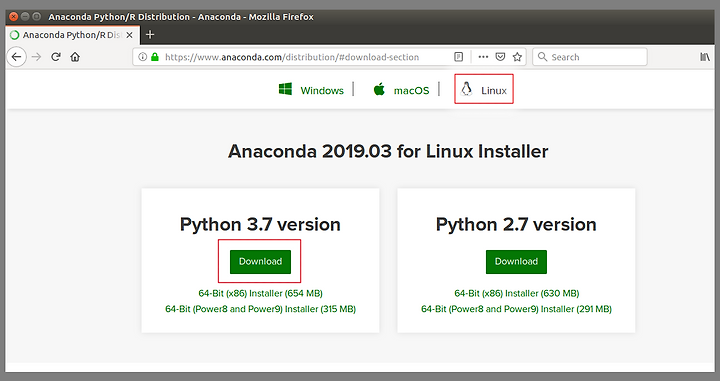Open page actions three-dot menu
720x381 pixels.
[483, 57]
